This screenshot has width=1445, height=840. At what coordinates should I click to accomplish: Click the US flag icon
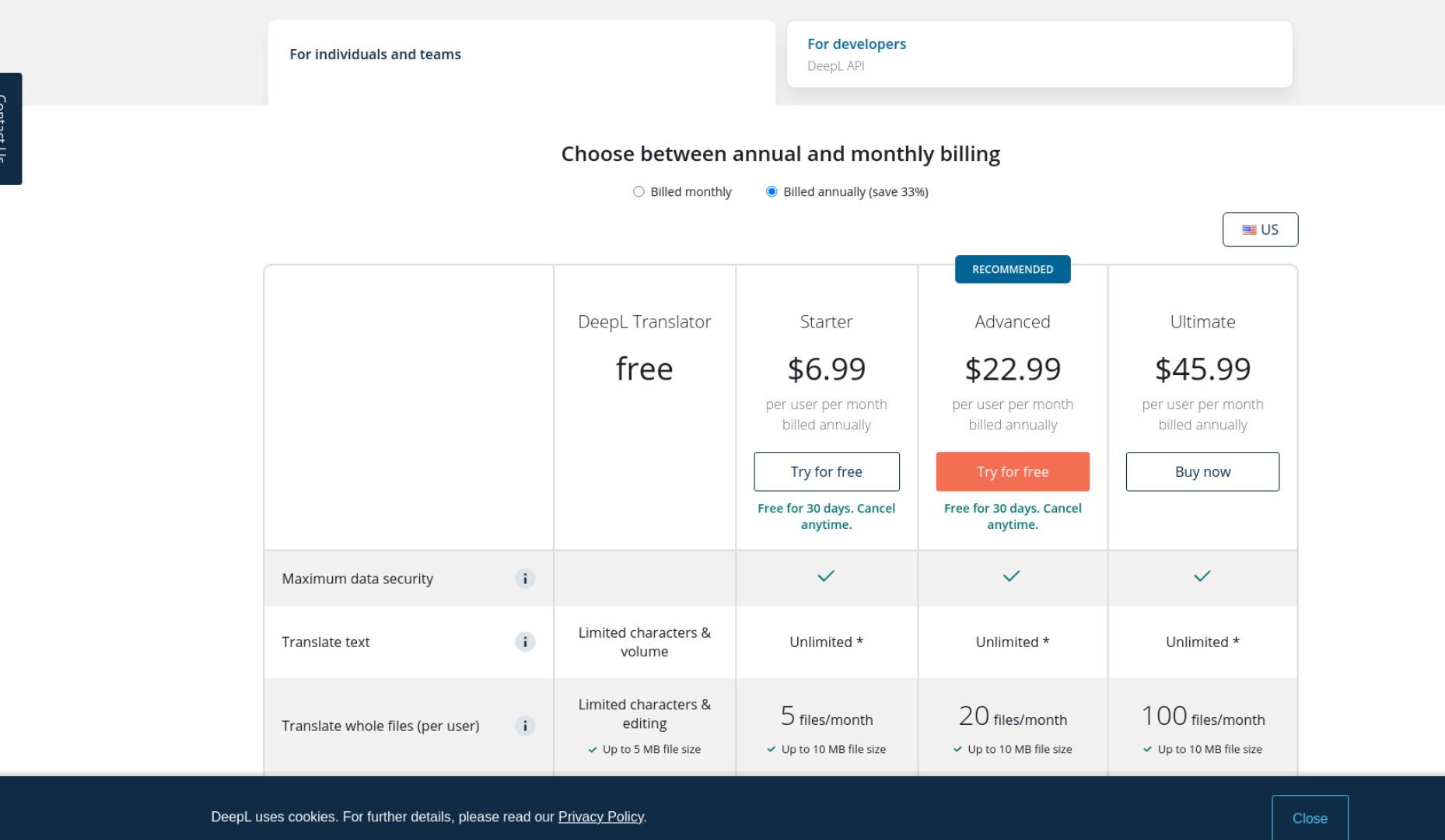pyautogui.click(x=1249, y=230)
